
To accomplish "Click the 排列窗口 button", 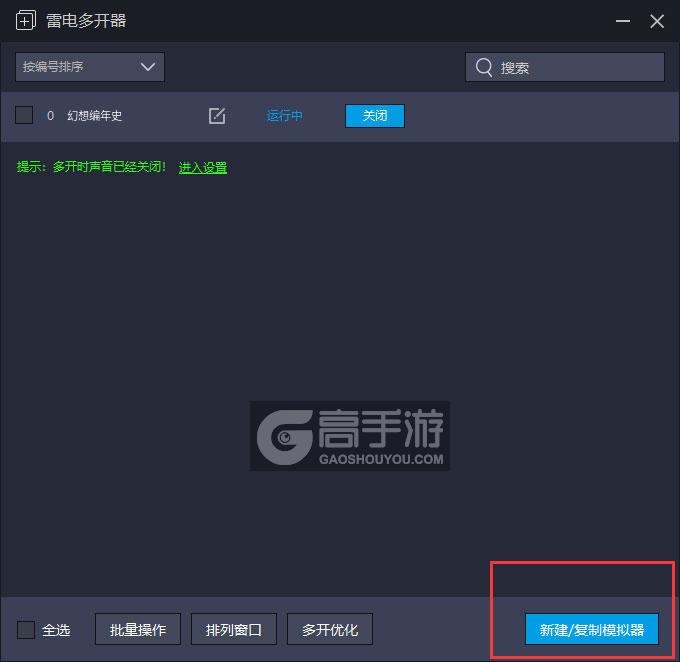I will pyautogui.click(x=234, y=629).
